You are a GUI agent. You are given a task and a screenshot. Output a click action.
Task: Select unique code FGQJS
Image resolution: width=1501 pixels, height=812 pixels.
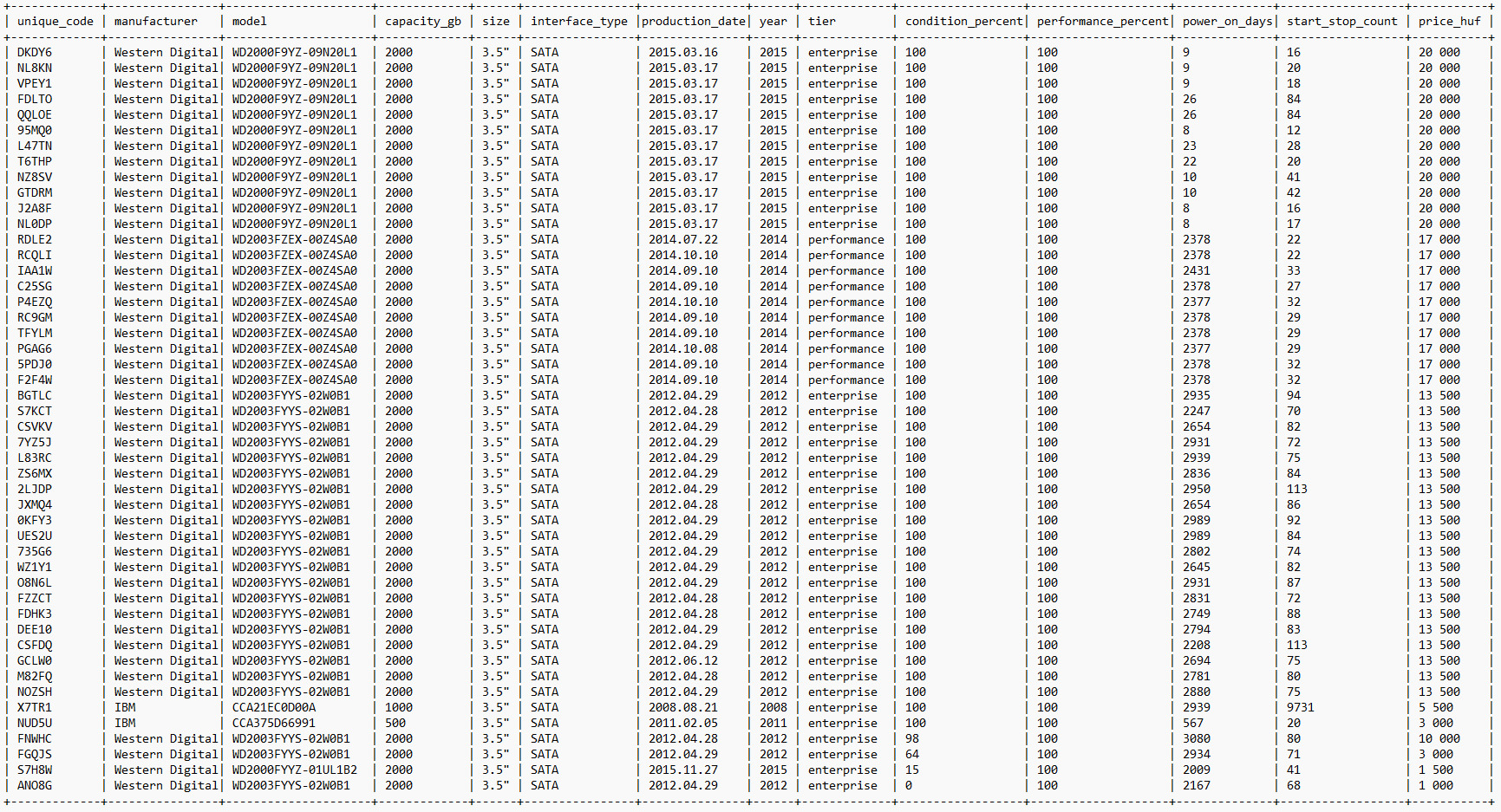coord(35,754)
